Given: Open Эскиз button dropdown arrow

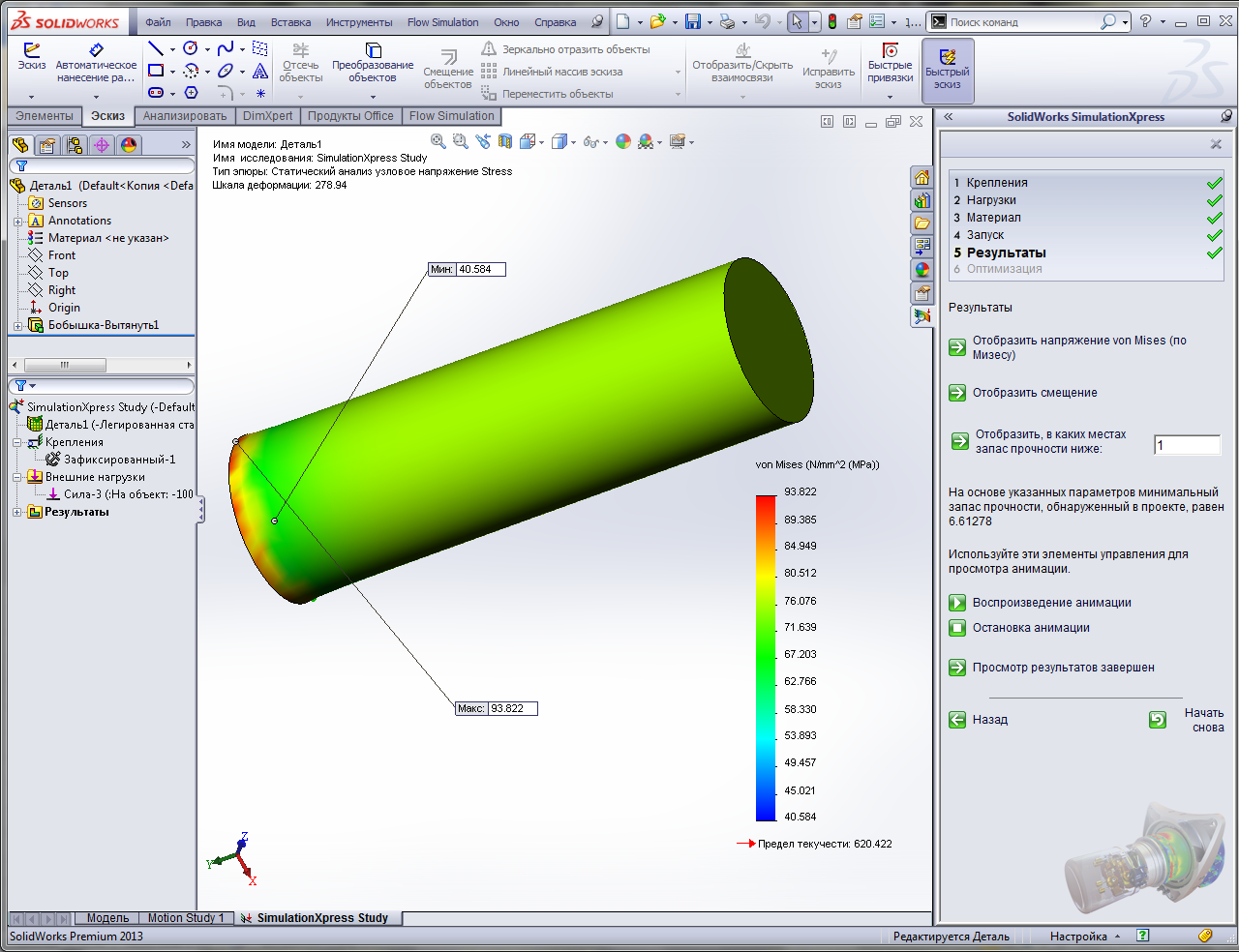Looking at the screenshot, I should 32,96.
